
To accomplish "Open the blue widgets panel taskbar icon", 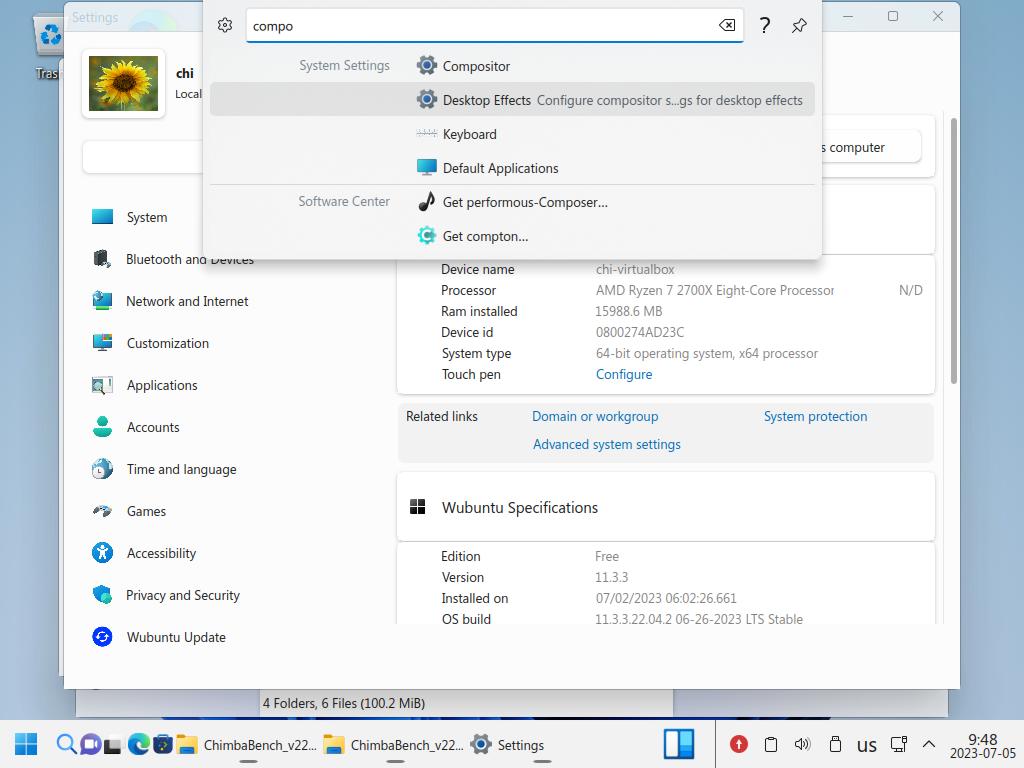I will [x=679, y=744].
